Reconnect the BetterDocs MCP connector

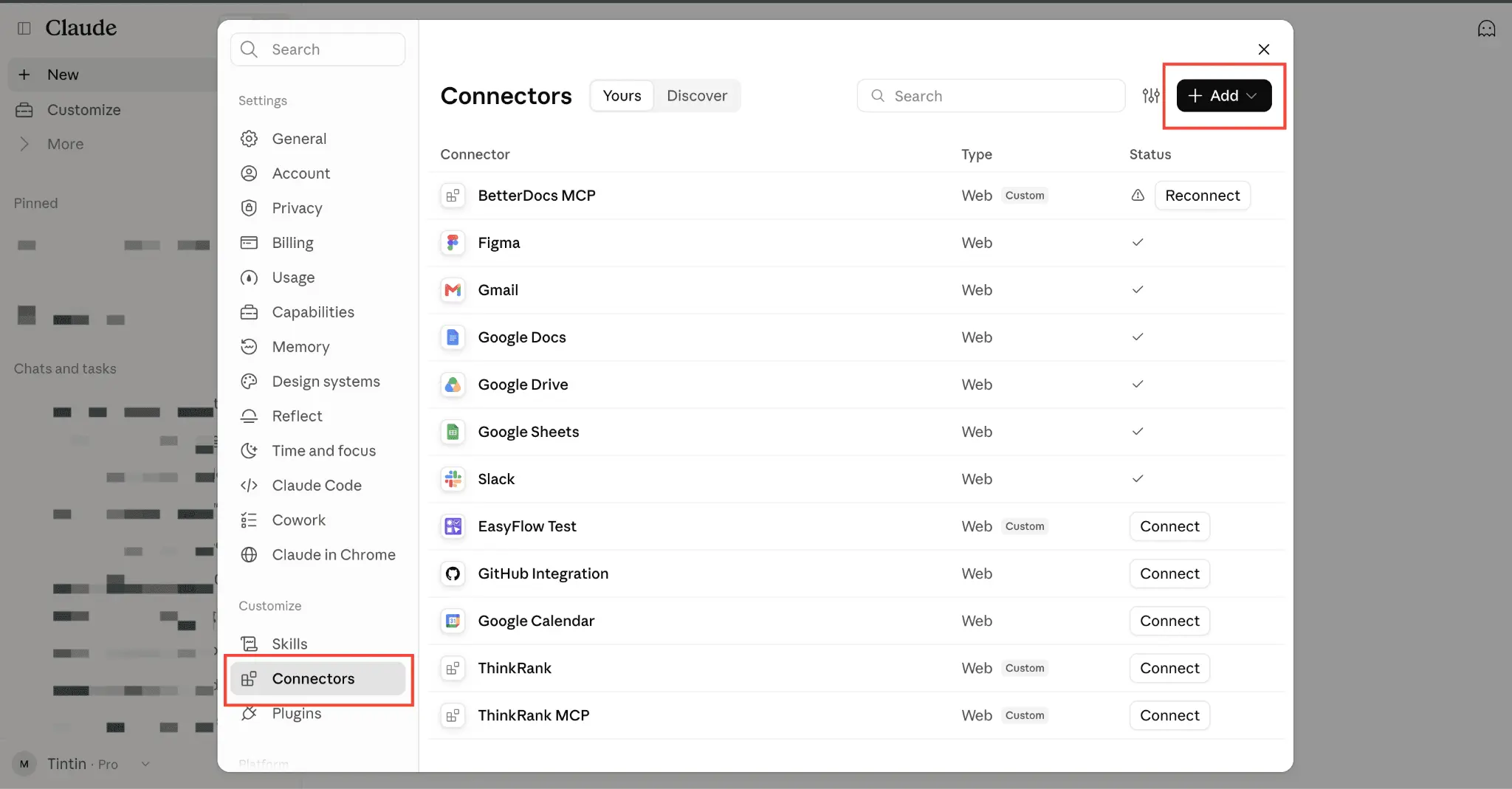(x=1202, y=196)
